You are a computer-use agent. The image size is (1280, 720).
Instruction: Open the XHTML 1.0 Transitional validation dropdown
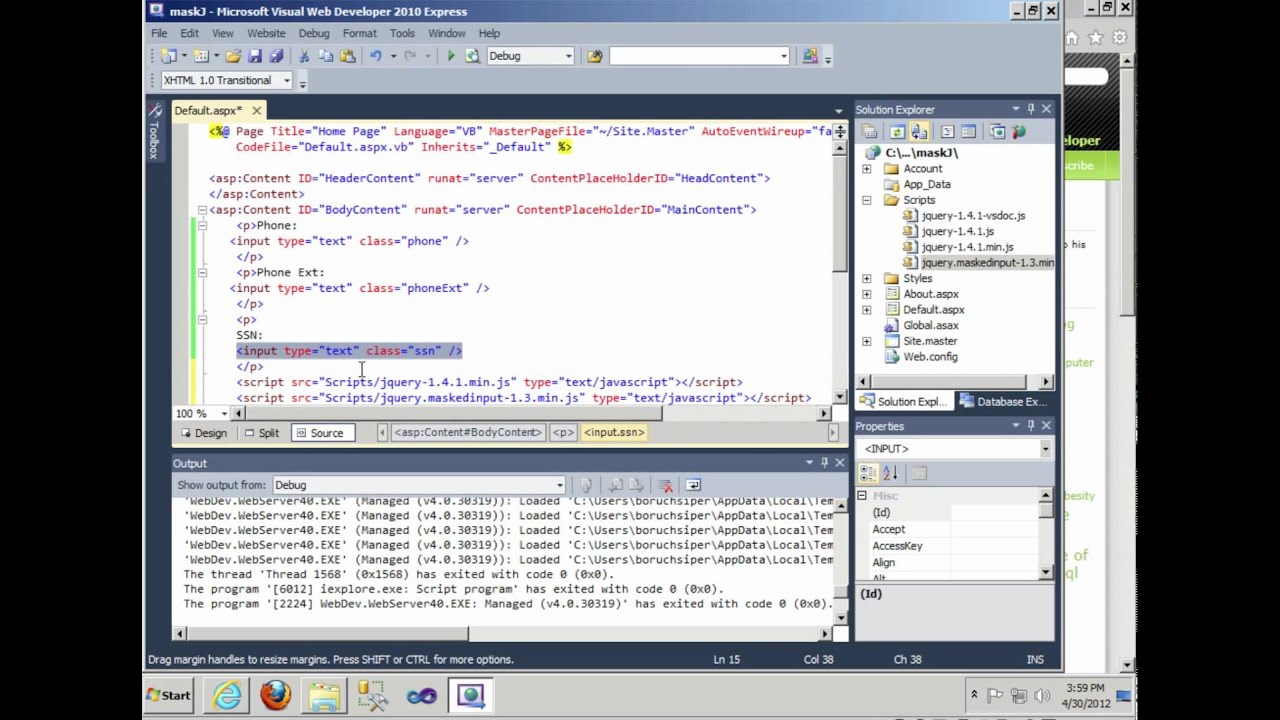286,80
